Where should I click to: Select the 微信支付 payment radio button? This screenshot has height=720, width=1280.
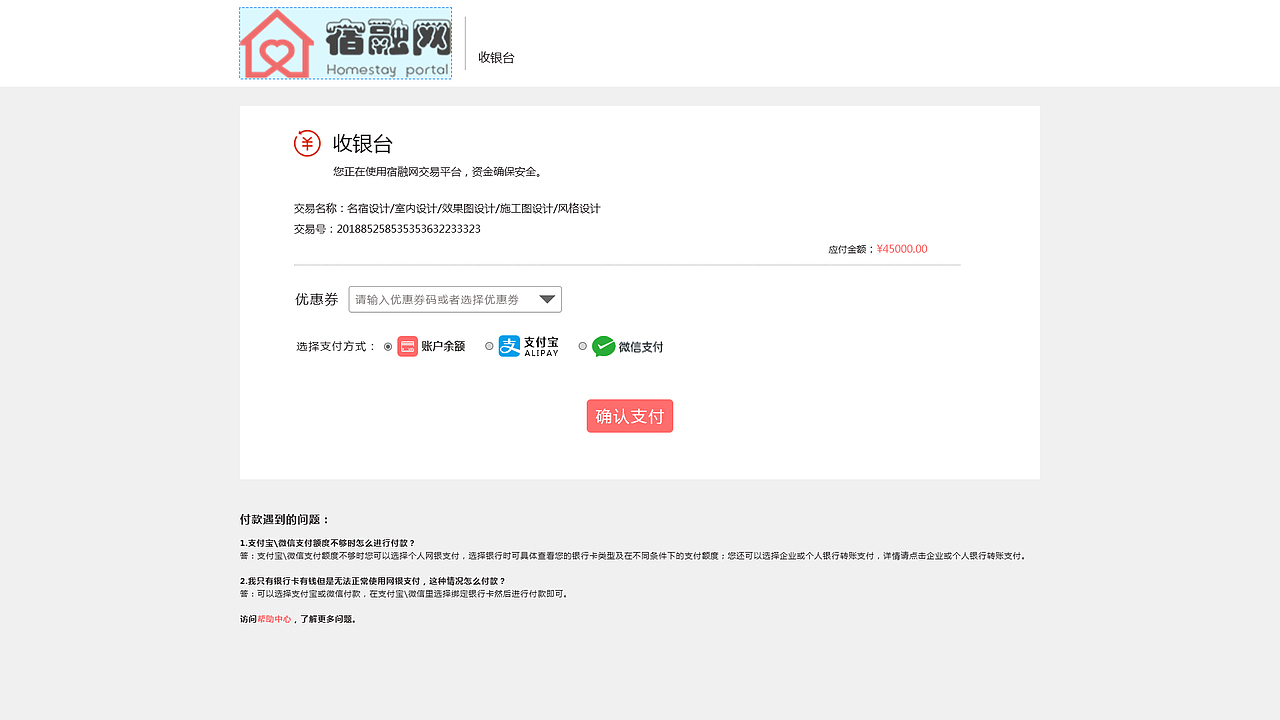click(582, 346)
